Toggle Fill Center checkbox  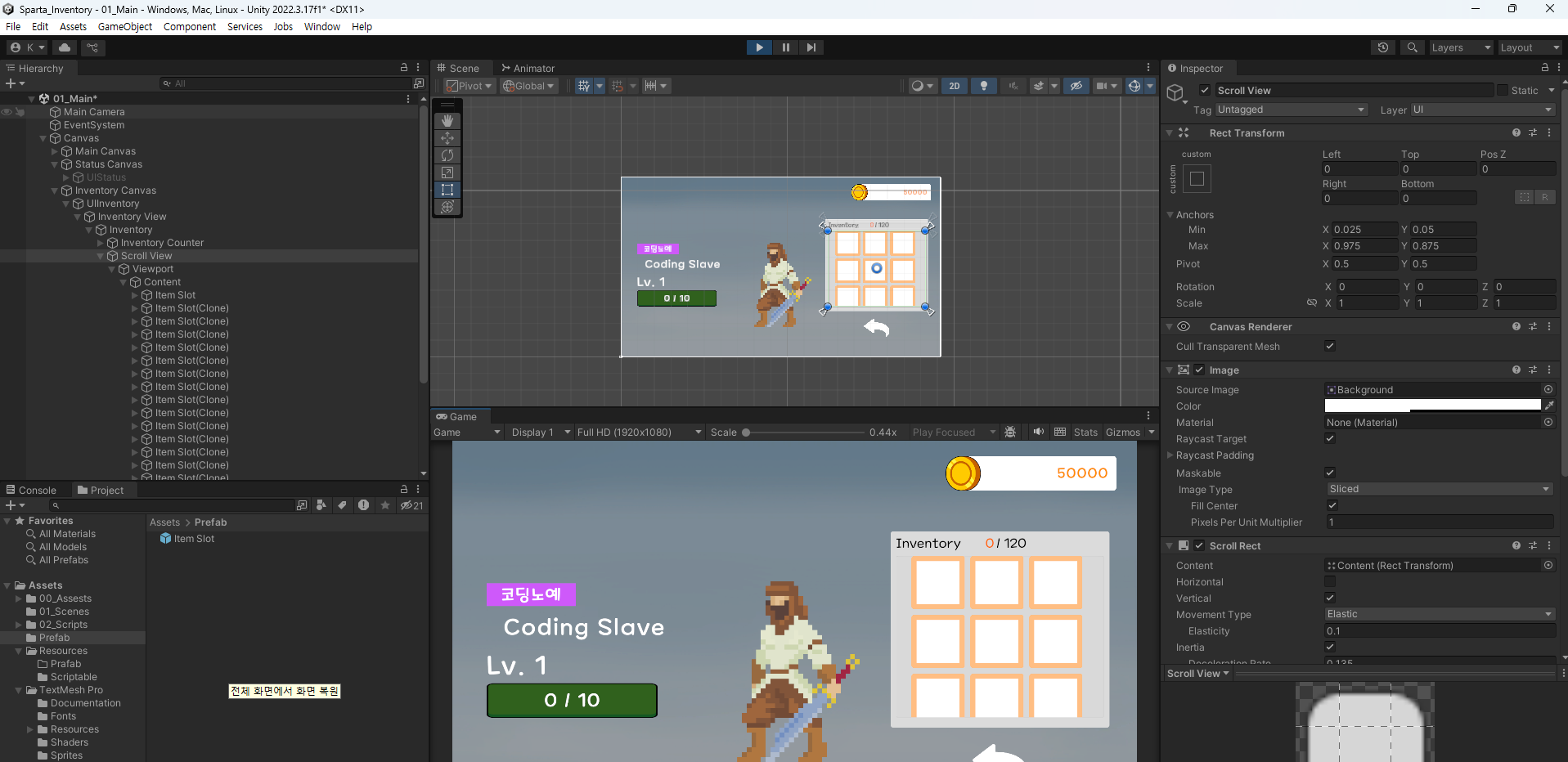click(1332, 505)
